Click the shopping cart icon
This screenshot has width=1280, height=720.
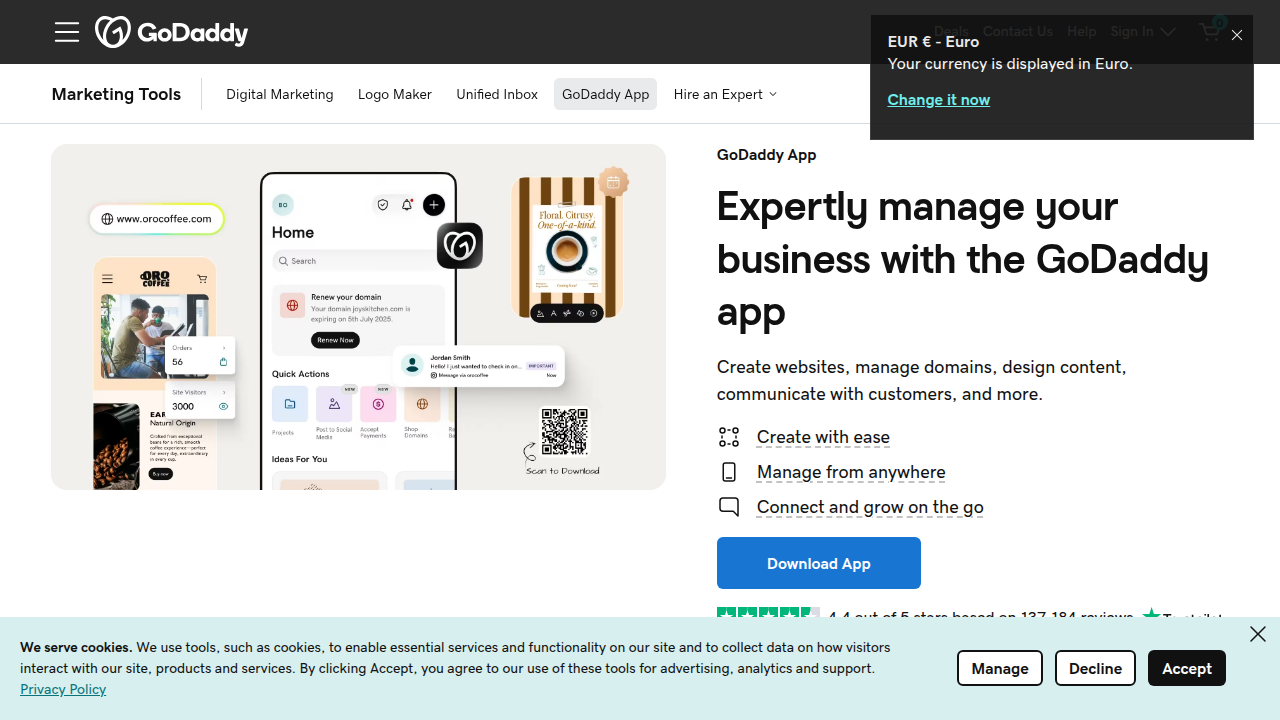1210,31
